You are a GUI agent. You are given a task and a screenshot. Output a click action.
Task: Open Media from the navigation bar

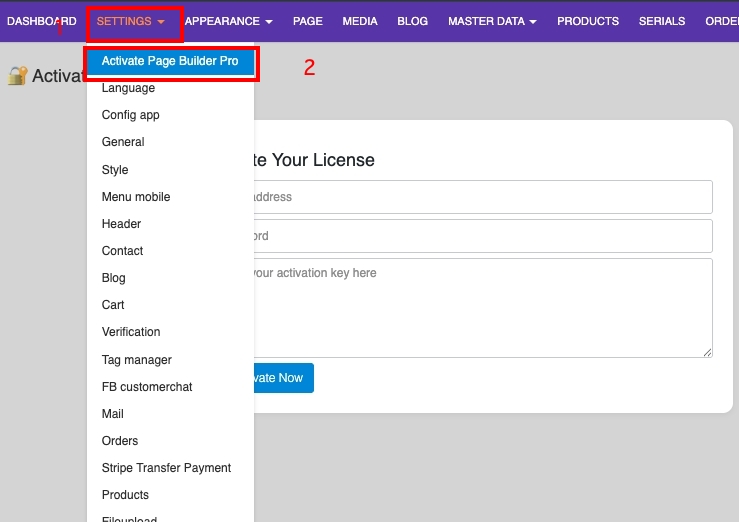click(x=359, y=21)
